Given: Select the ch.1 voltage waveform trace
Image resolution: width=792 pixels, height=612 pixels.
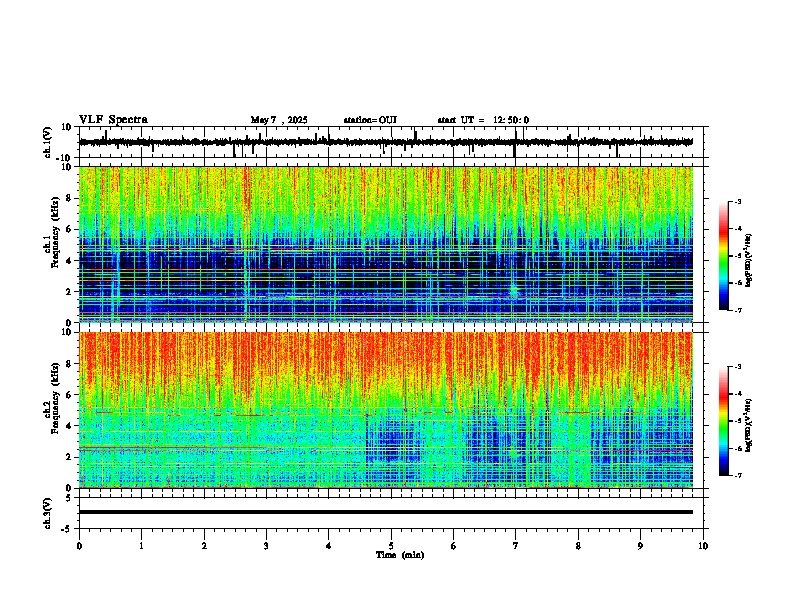Looking at the screenshot, I should [386, 142].
